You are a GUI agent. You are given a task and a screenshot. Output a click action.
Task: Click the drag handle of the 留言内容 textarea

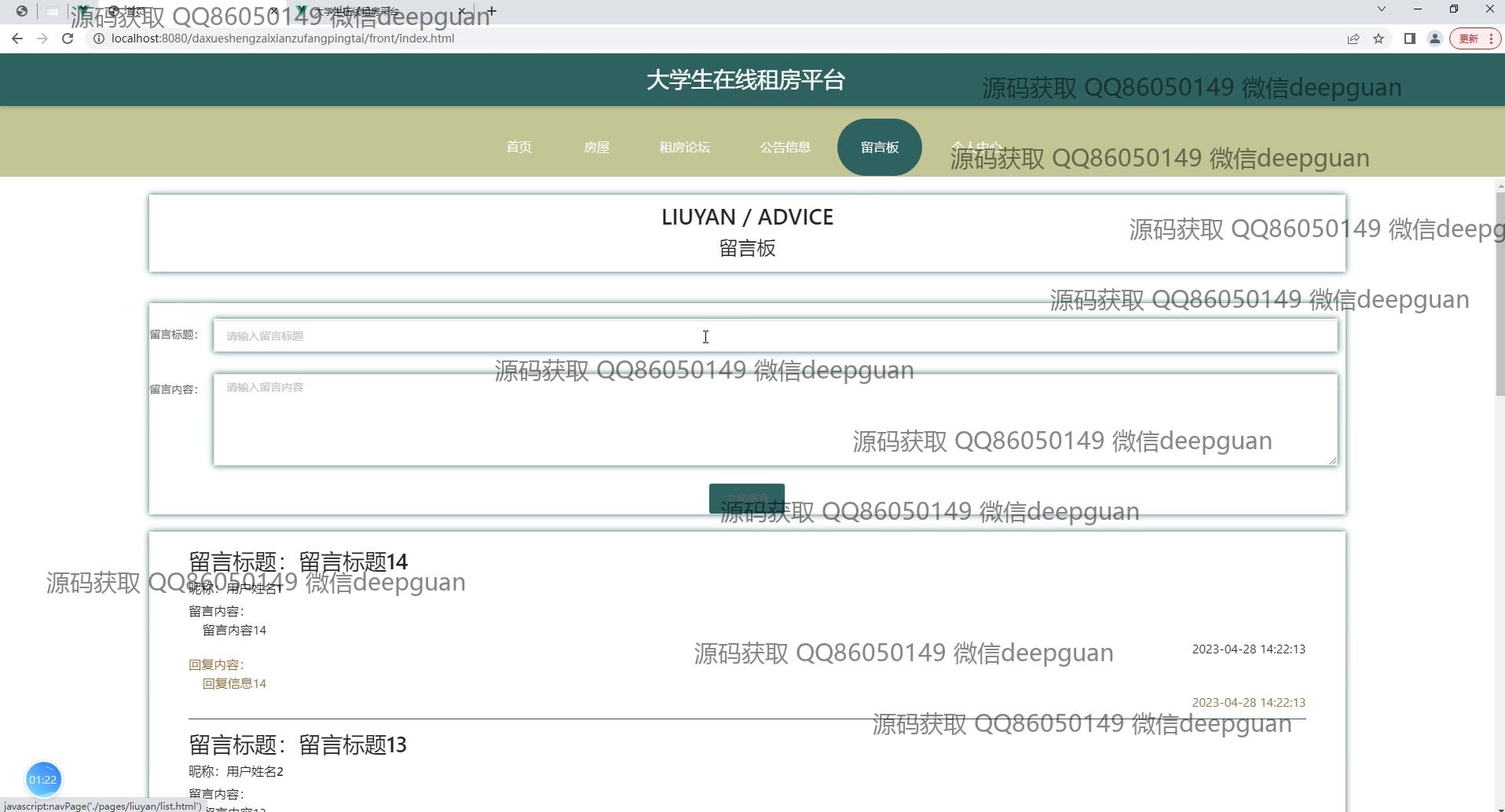click(x=1333, y=461)
